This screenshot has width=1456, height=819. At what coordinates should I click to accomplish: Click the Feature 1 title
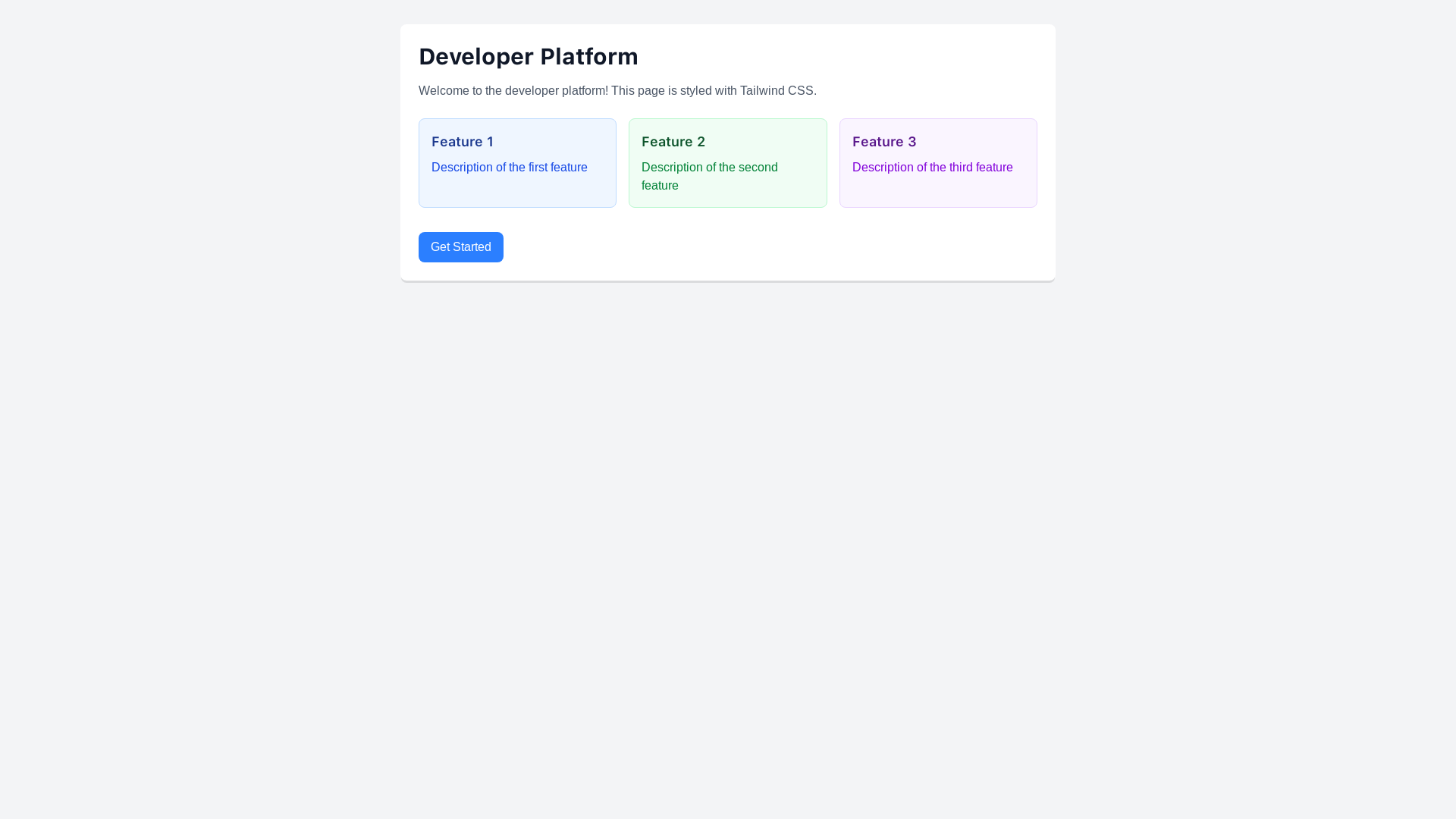pos(463,142)
